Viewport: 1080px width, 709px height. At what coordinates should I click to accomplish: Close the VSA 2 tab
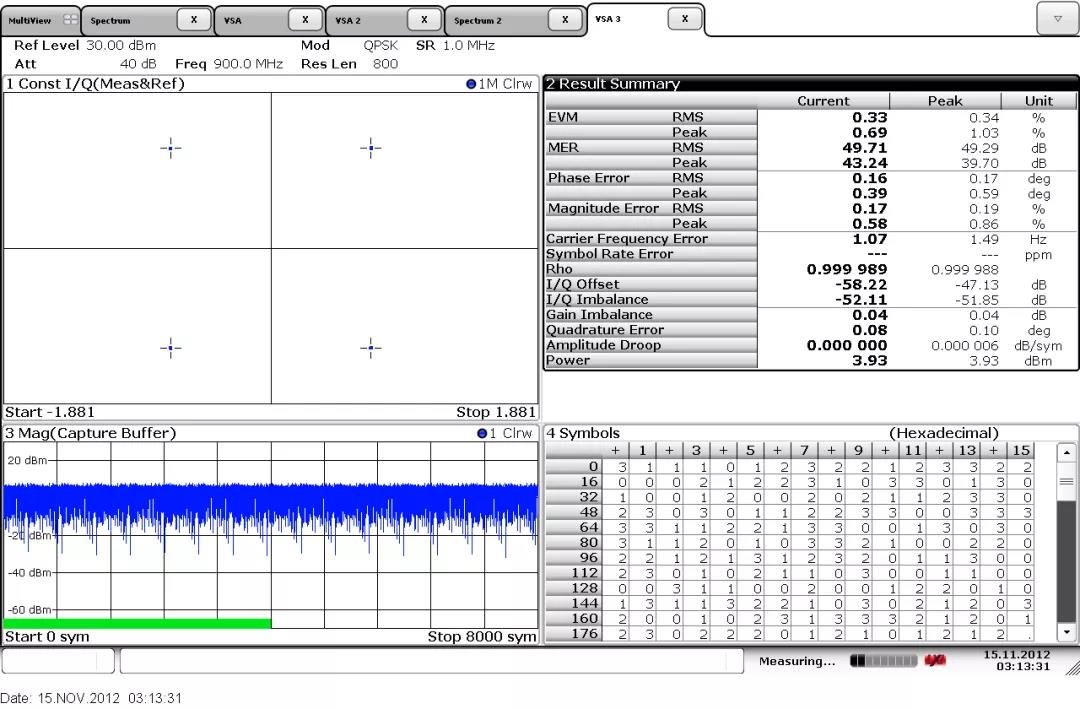(x=424, y=20)
